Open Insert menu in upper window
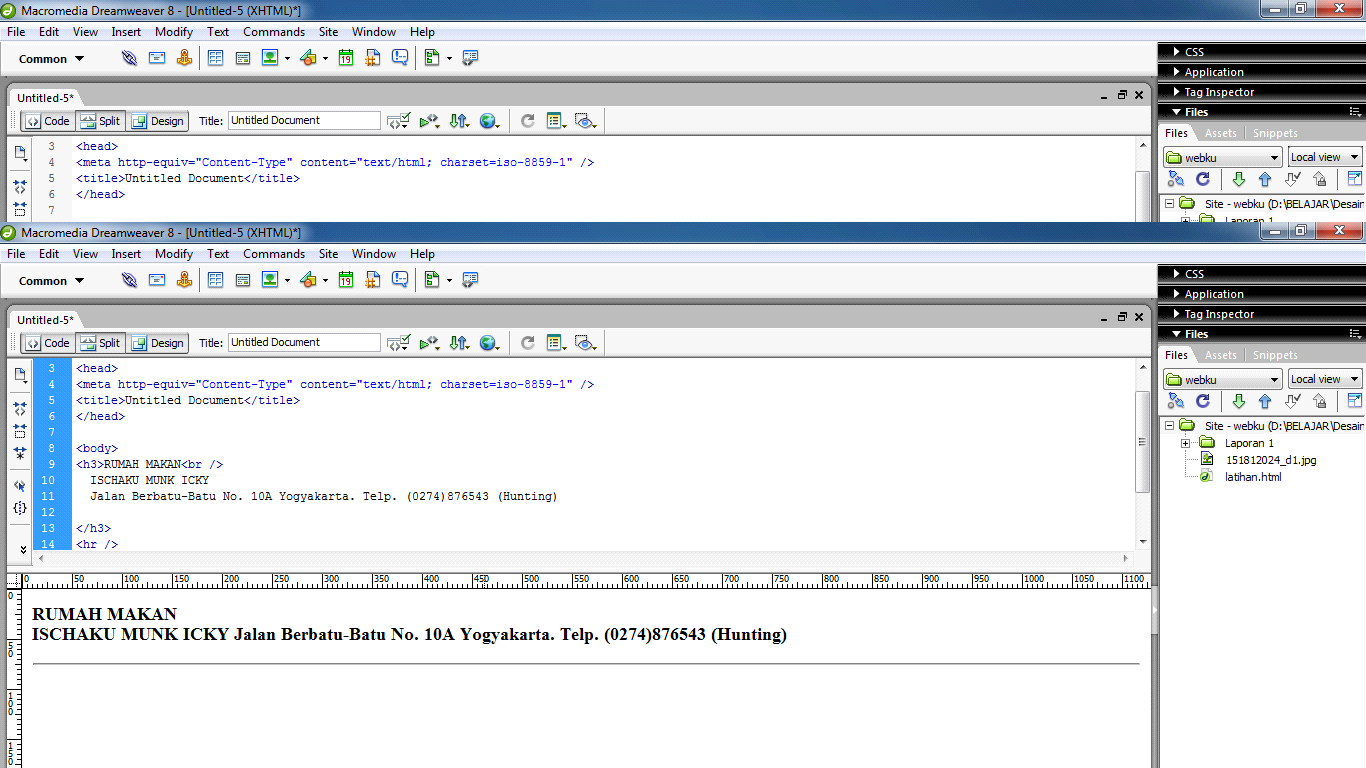 (126, 32)
